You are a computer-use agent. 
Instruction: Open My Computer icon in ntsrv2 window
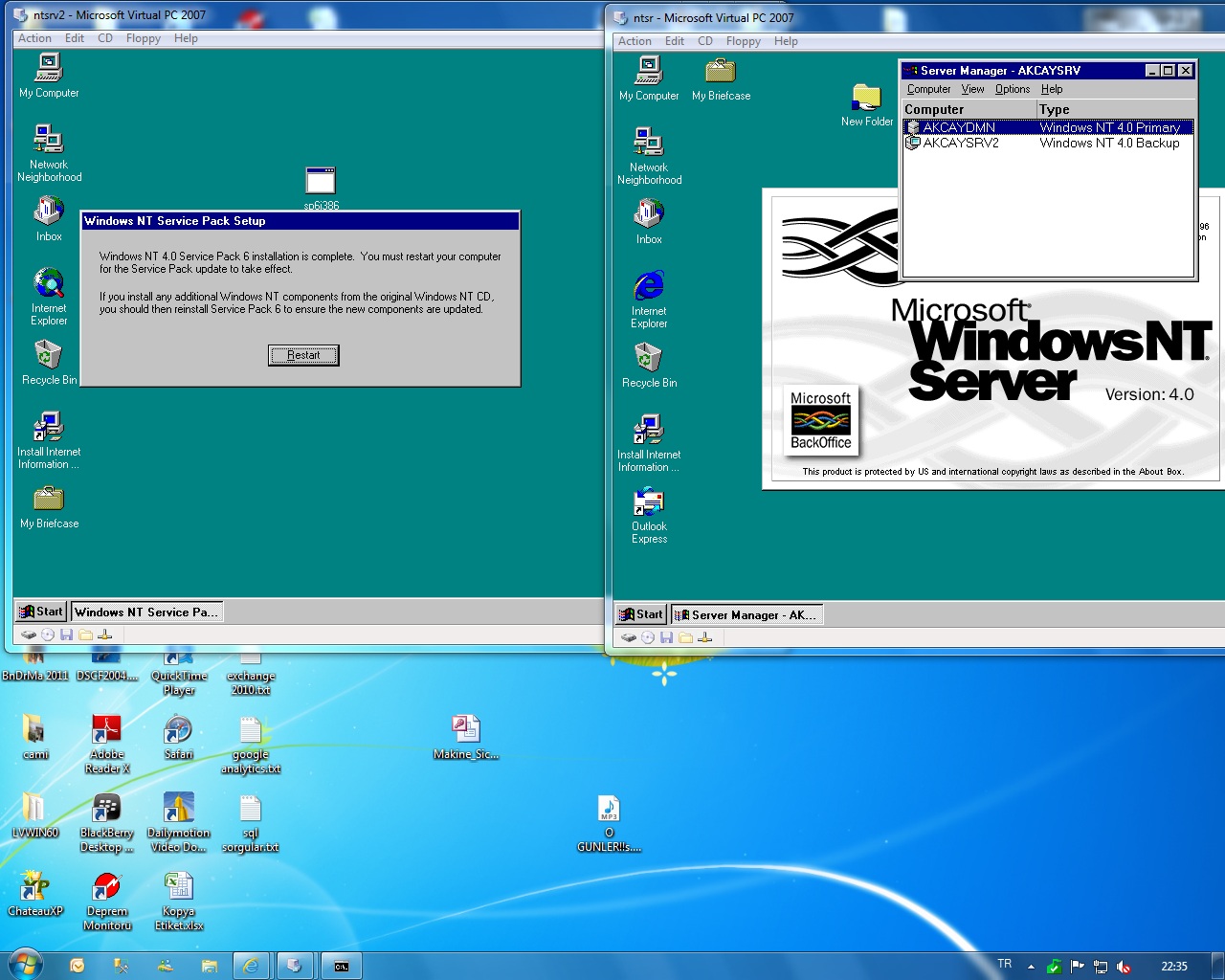(x=49, y=75)
